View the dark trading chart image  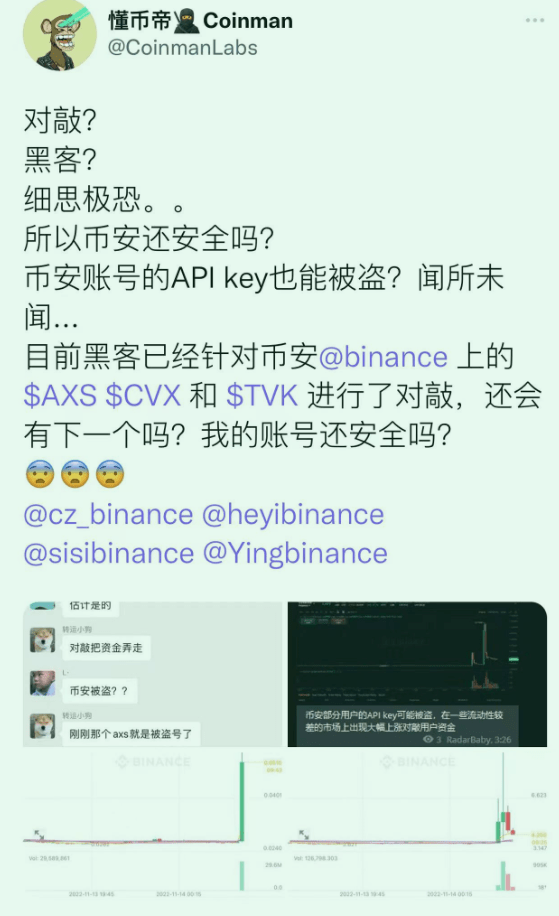417,674
